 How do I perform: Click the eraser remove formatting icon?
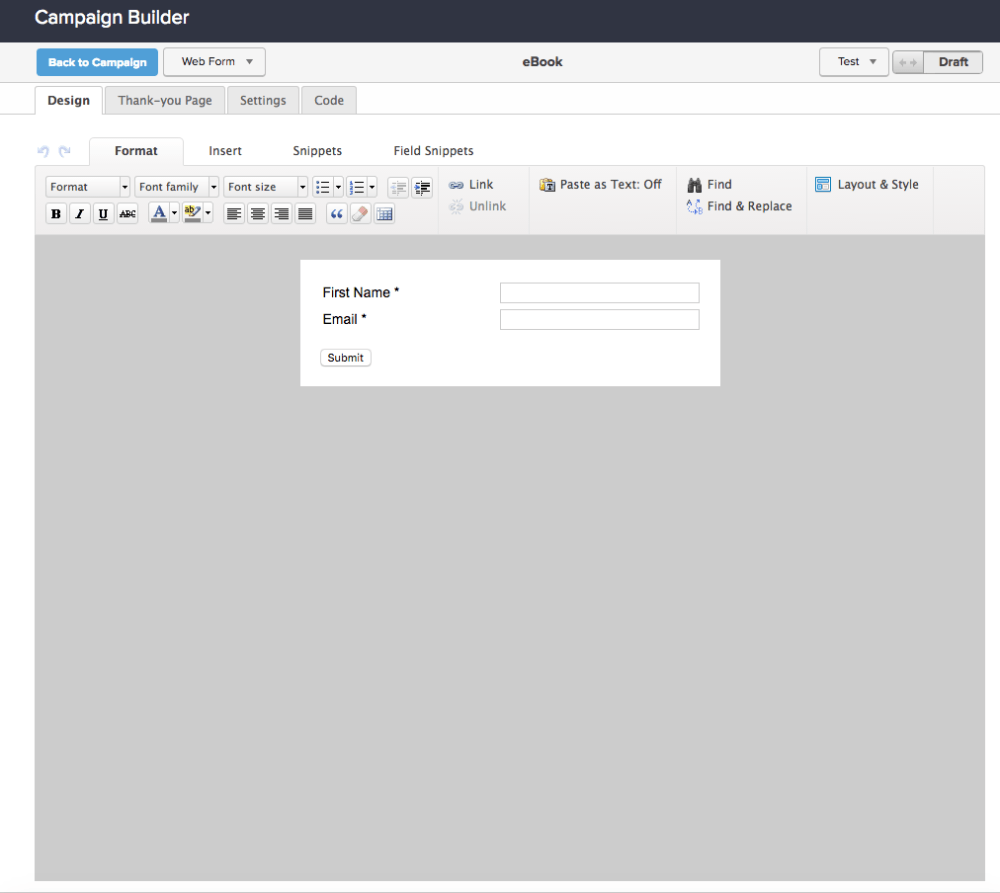[360, 214]
